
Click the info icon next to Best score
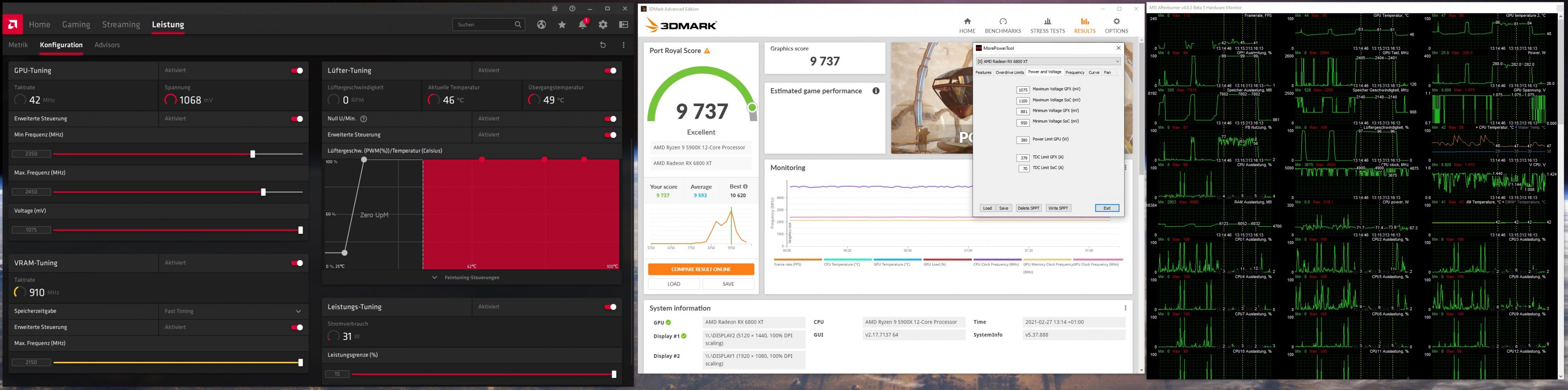pyautogui.click(x=745, y=187)
